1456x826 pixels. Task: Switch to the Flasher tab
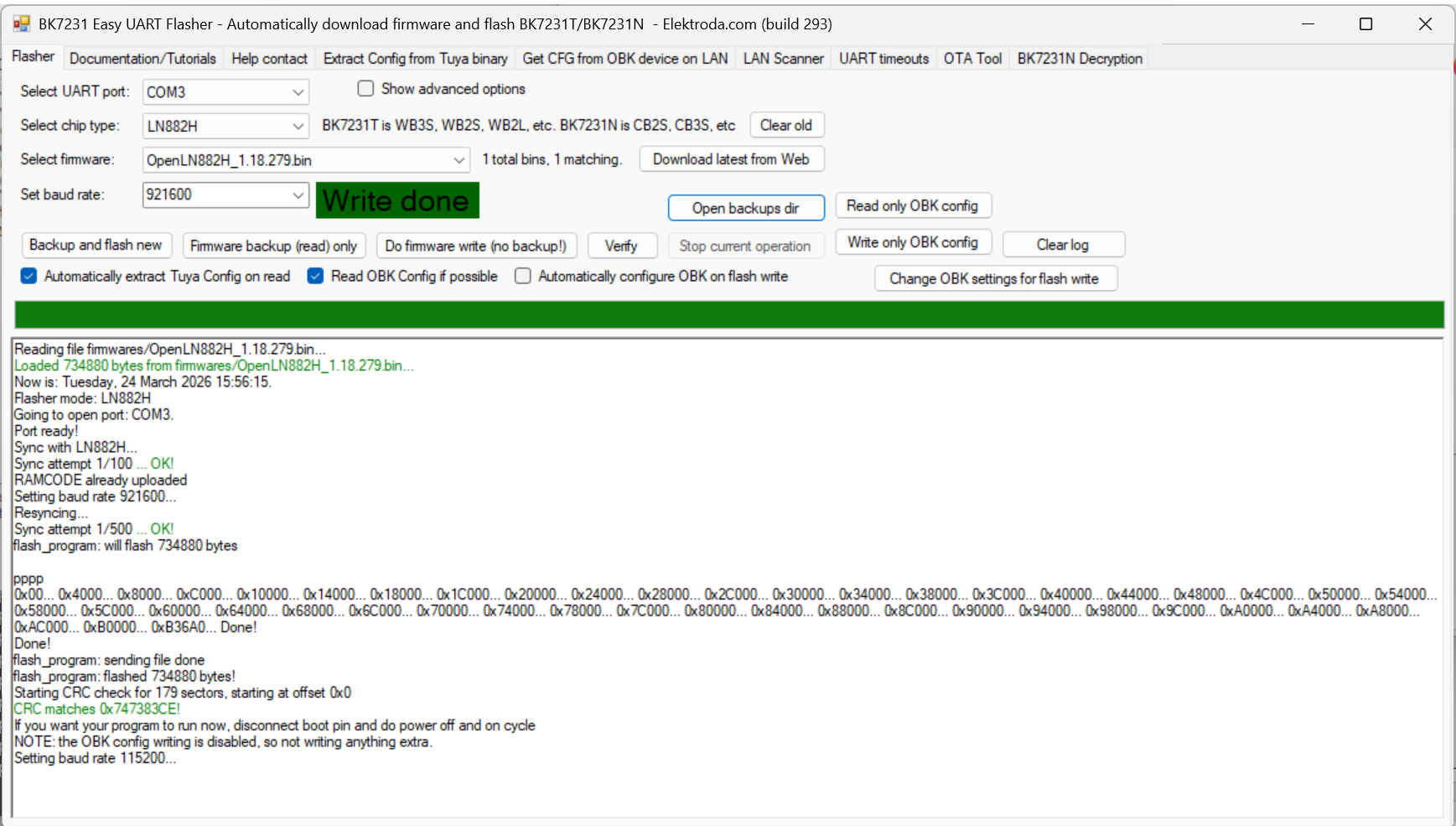pos(34,57)
